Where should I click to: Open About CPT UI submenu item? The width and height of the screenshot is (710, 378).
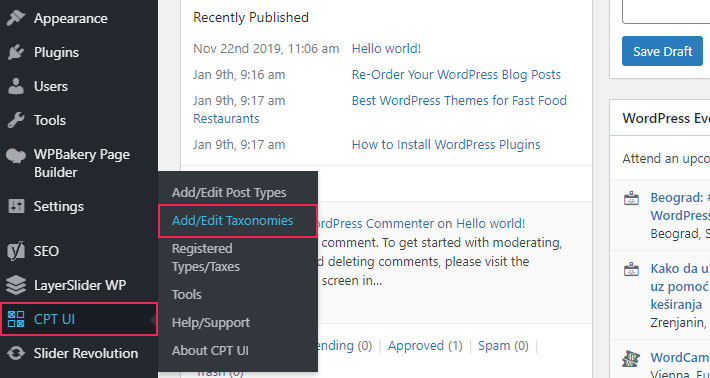[x=210, y=351]
